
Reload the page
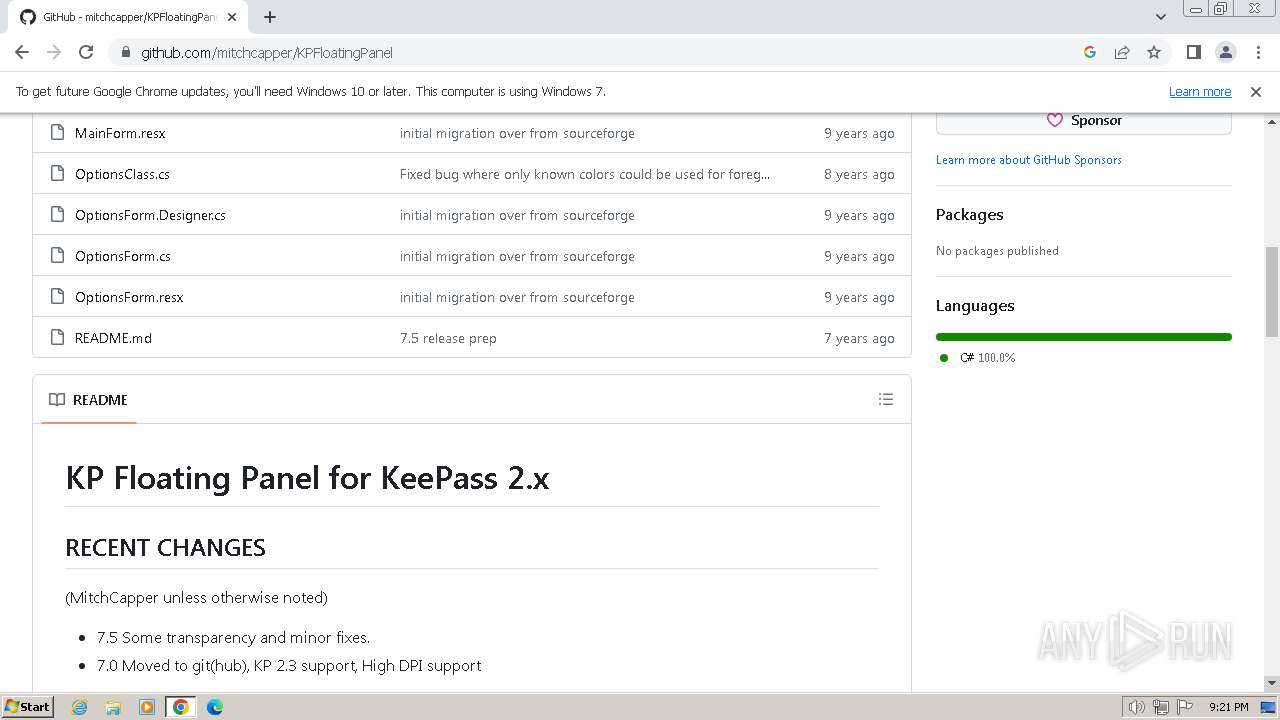click(x=86, y=52)
